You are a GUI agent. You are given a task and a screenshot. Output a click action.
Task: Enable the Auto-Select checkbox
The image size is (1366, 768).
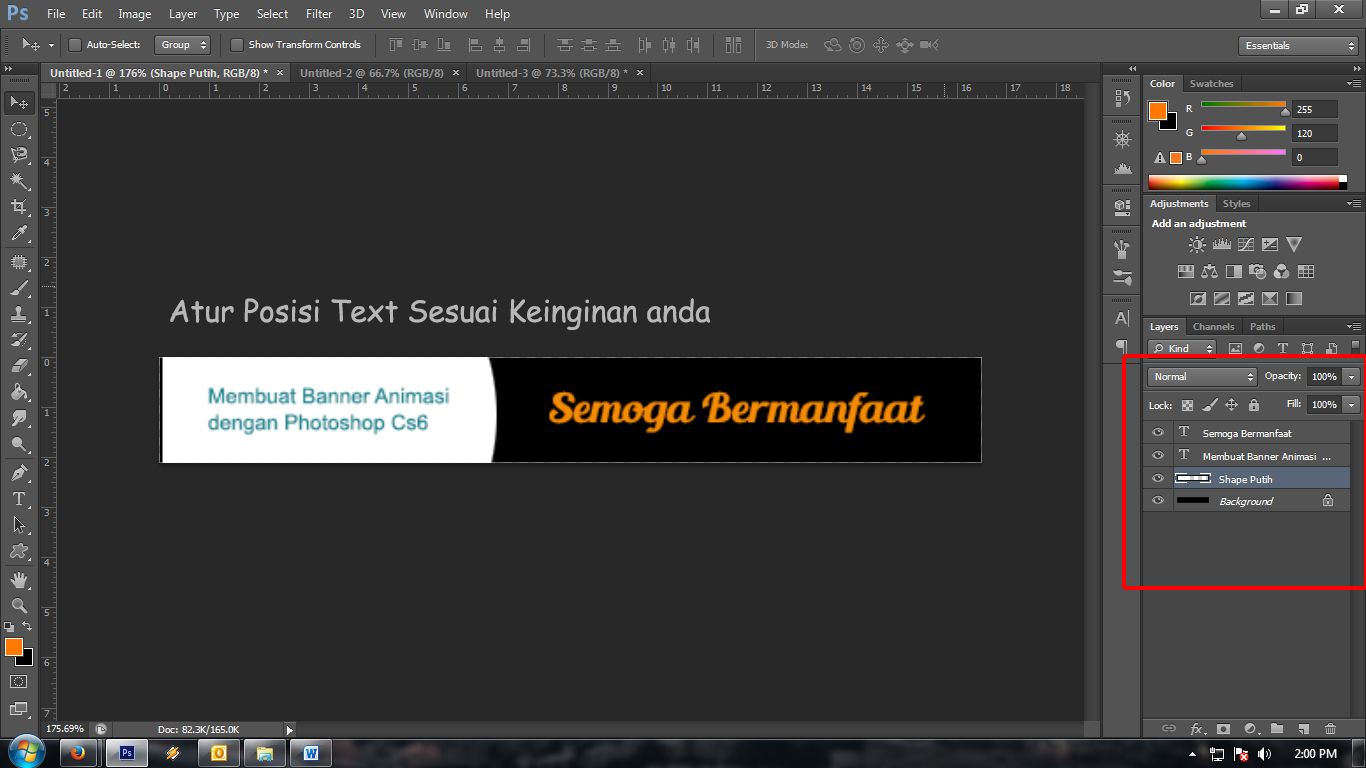tap(75, 45)
